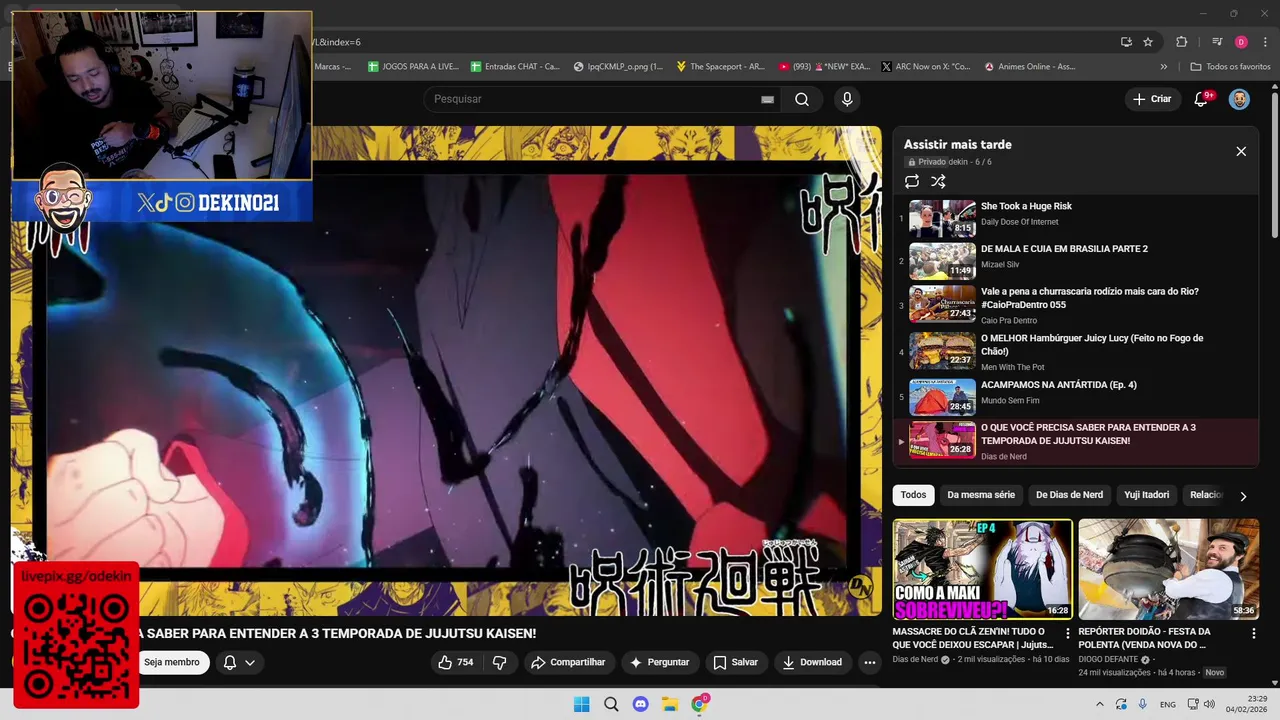Select the 'Yuji Itadori' chip
Image resolution: width=1280 pixels, height=720 pixels.
(1146, 495)
